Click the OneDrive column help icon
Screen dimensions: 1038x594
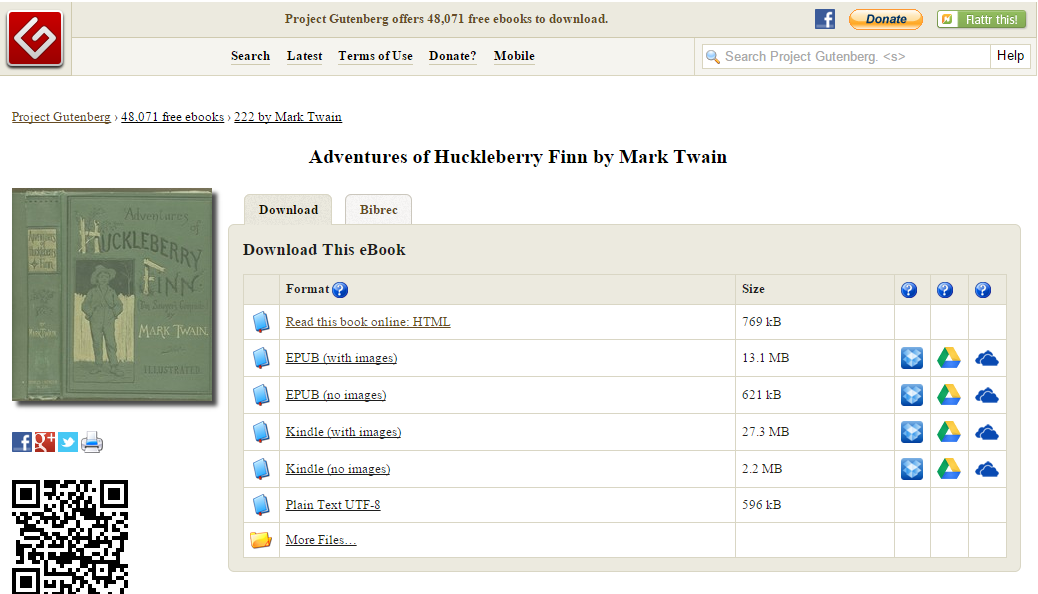point(983,289)
